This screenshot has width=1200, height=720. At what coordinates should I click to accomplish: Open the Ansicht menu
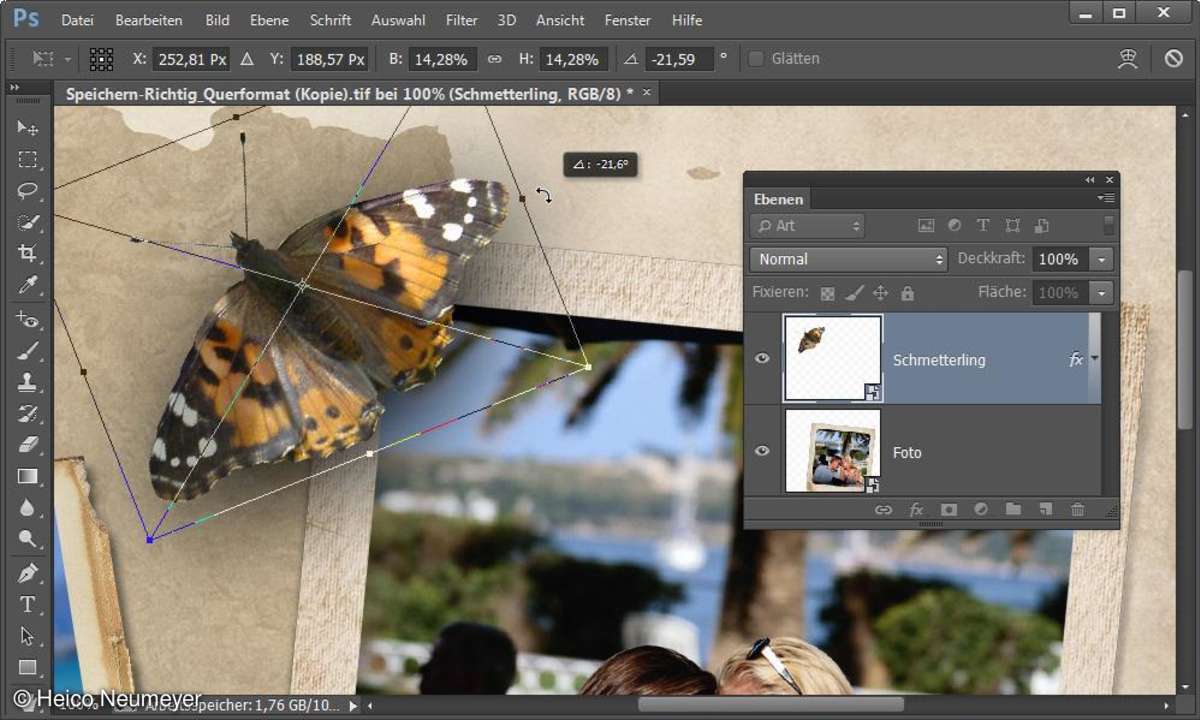(561, 19)
